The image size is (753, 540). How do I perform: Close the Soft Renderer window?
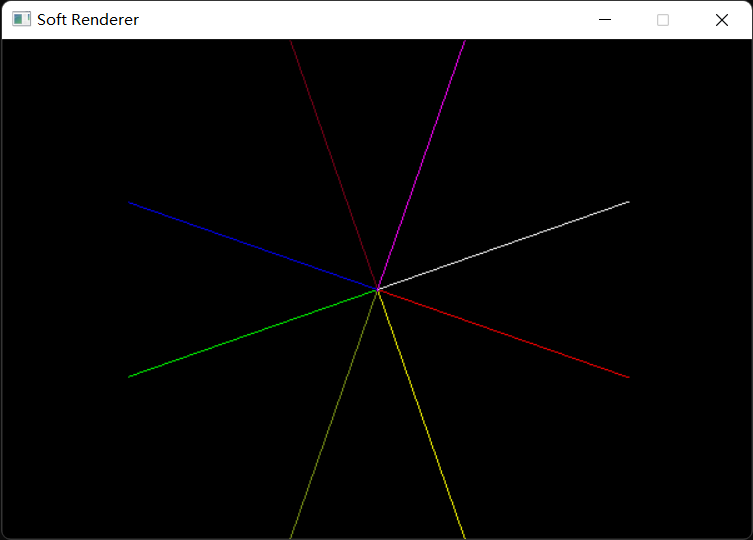click(x=721, y=20)
